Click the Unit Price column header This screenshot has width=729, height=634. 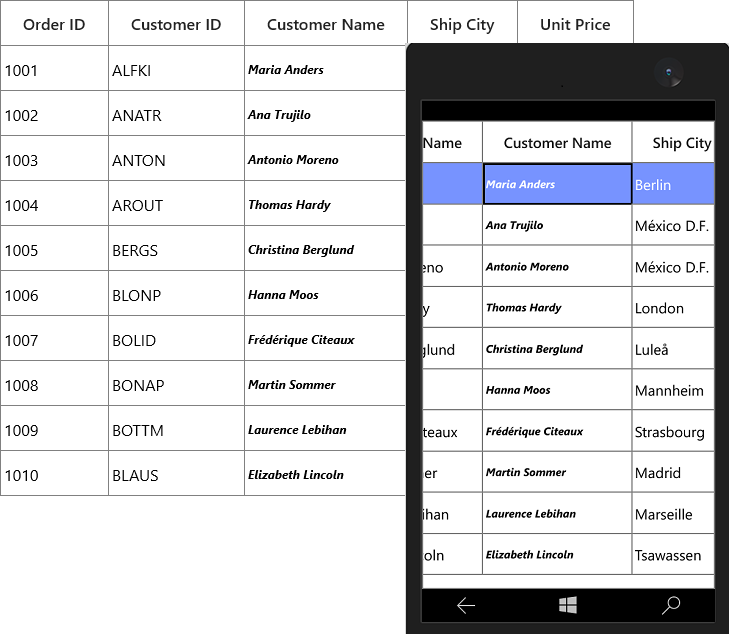(575, 24)
